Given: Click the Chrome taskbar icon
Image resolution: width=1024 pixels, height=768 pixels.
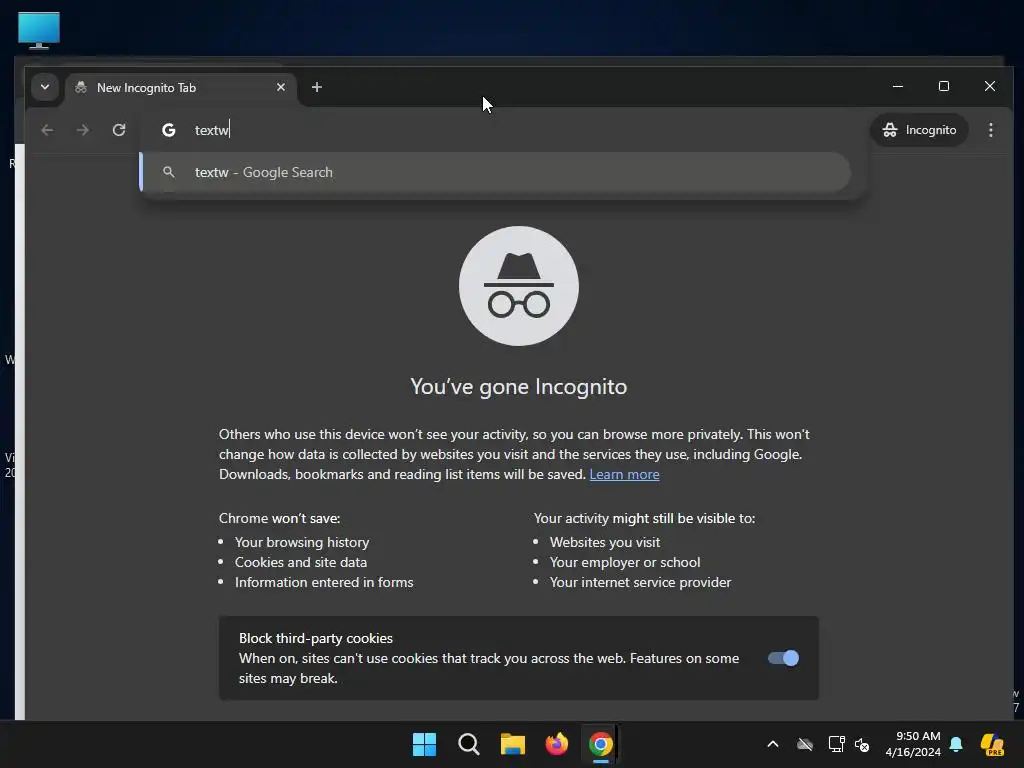Looking at the screenshot, I should 601,744.
